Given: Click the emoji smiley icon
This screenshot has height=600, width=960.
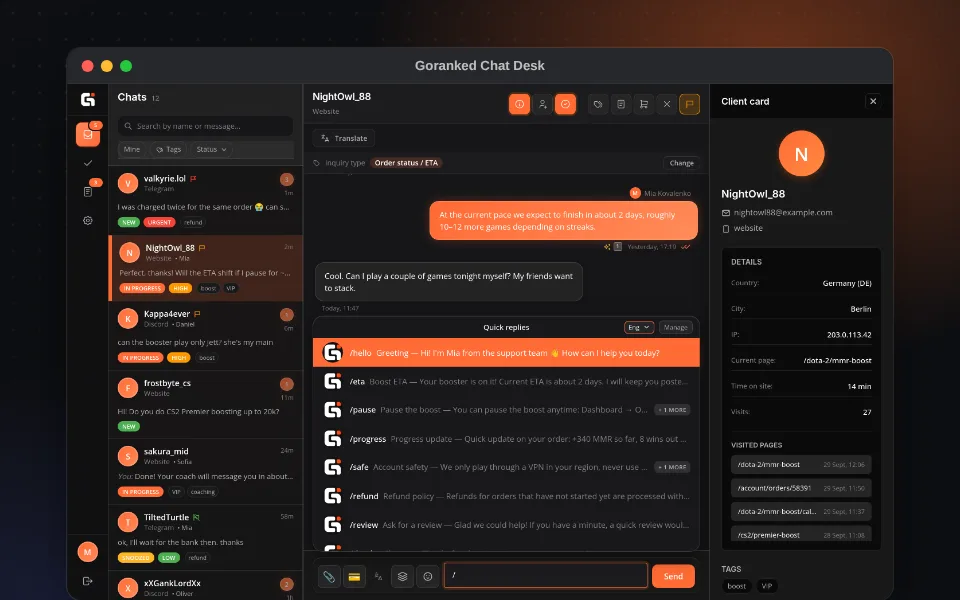Looking at the screenshot, I should point(428,577).
